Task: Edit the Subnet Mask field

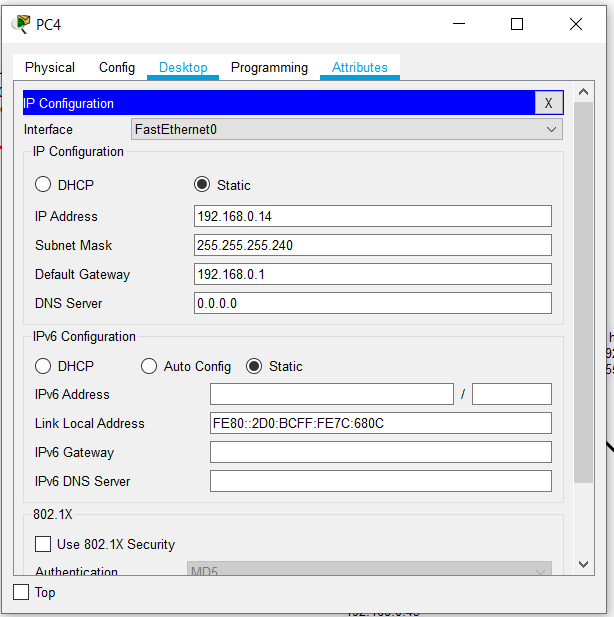Action: (x=373, y=245)
